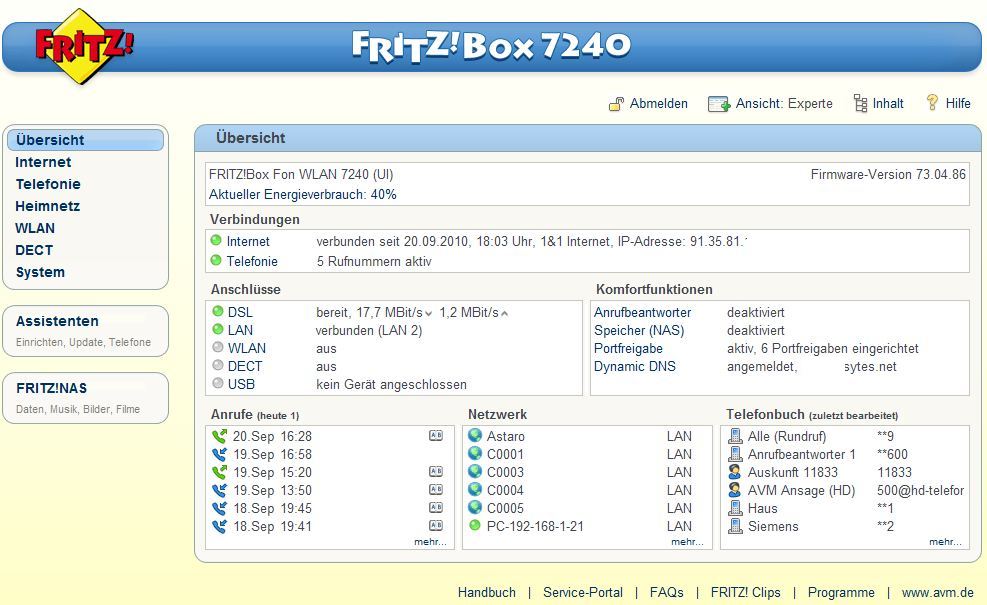Click the Abmelden link

658,103
